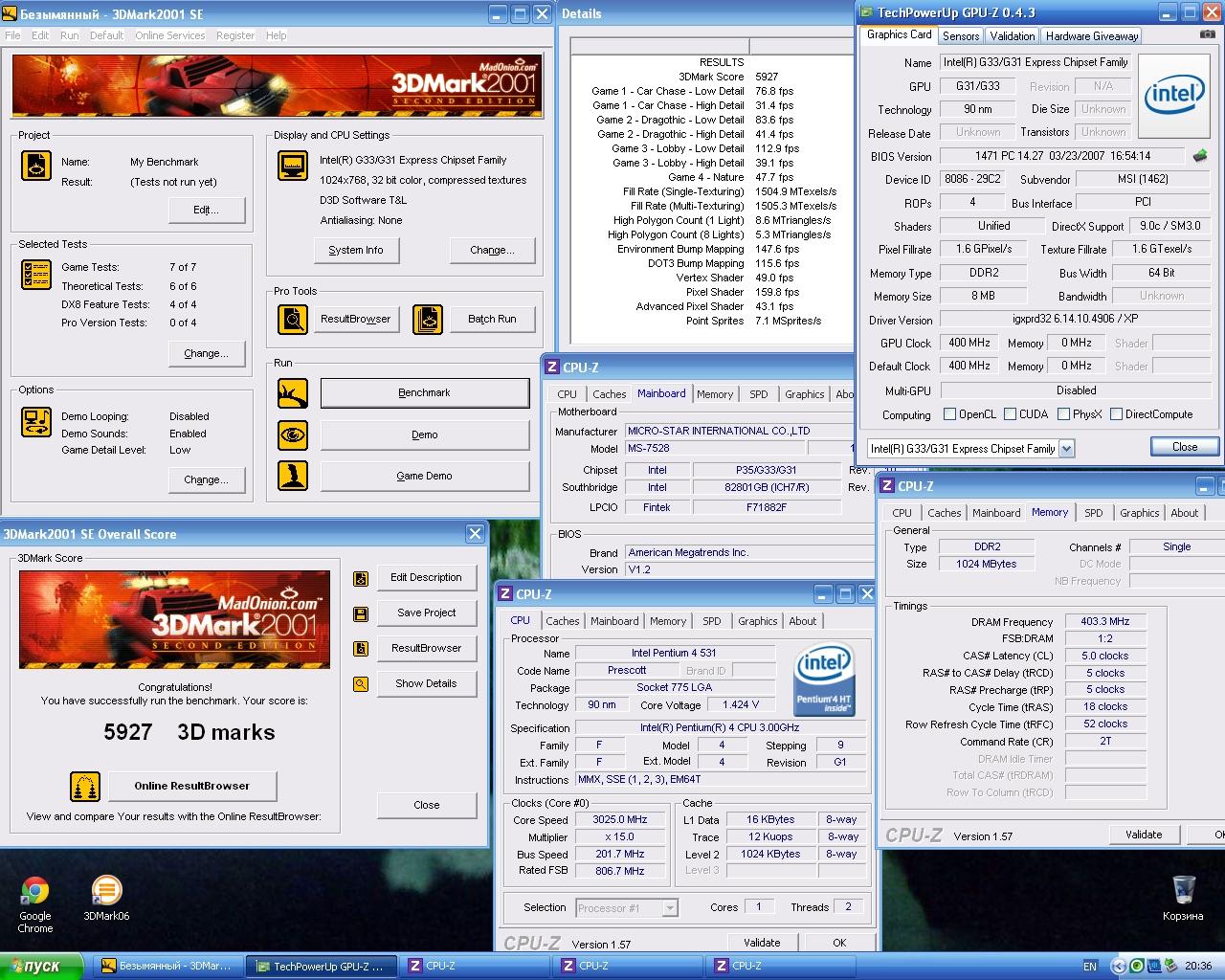The width and height of the screenshot is (1225, 980).
Task: Click the 3DMark Score row in Details
Action: tap(728, 77)
